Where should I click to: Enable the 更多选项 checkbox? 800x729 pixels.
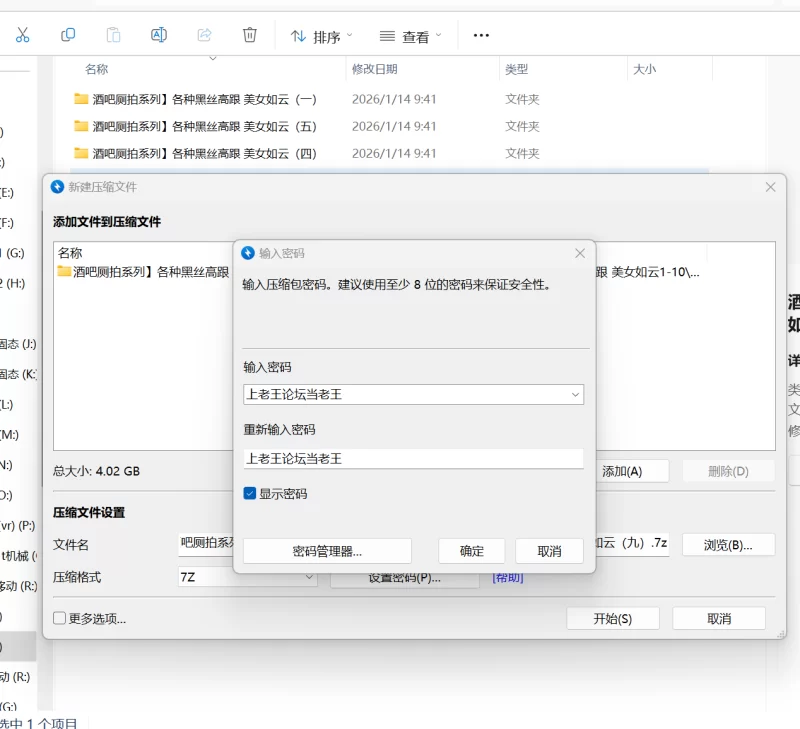pos(60,618)
